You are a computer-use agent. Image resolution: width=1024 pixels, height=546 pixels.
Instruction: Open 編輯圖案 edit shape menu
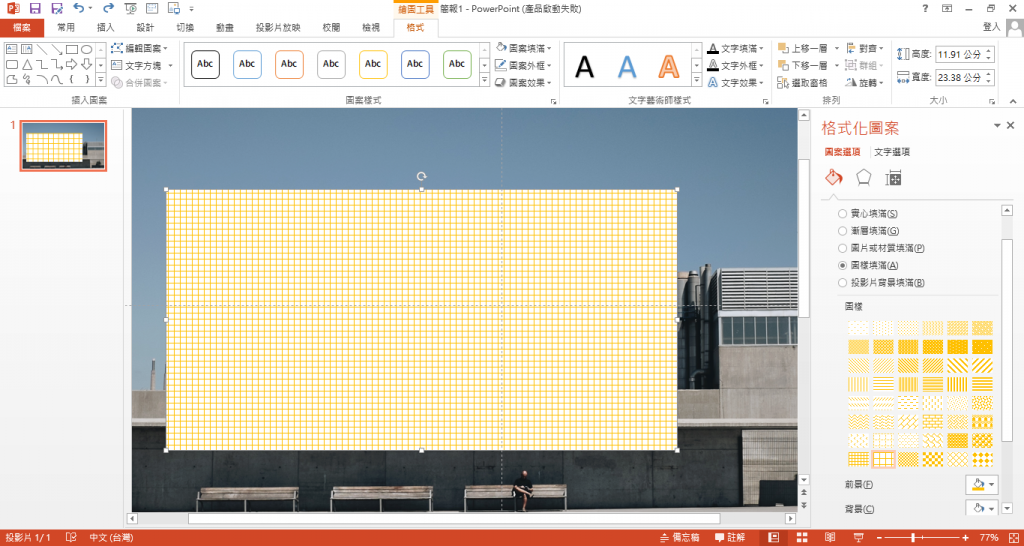coord(139,48)
